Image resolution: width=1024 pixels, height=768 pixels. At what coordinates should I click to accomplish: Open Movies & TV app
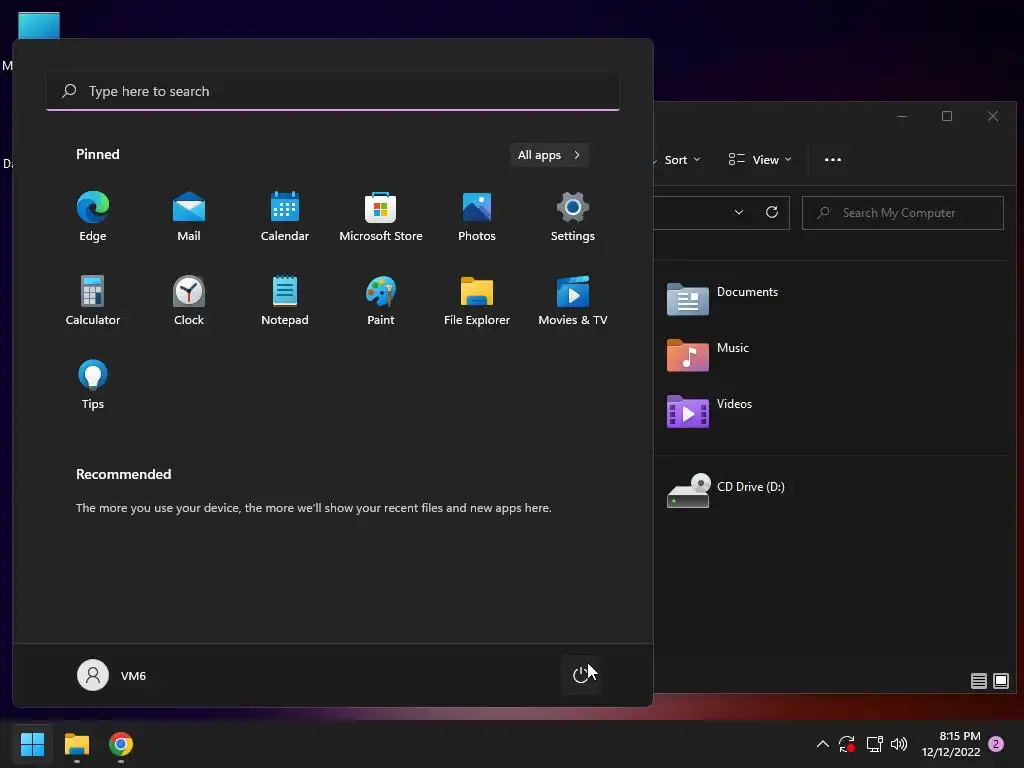(573, 301)
